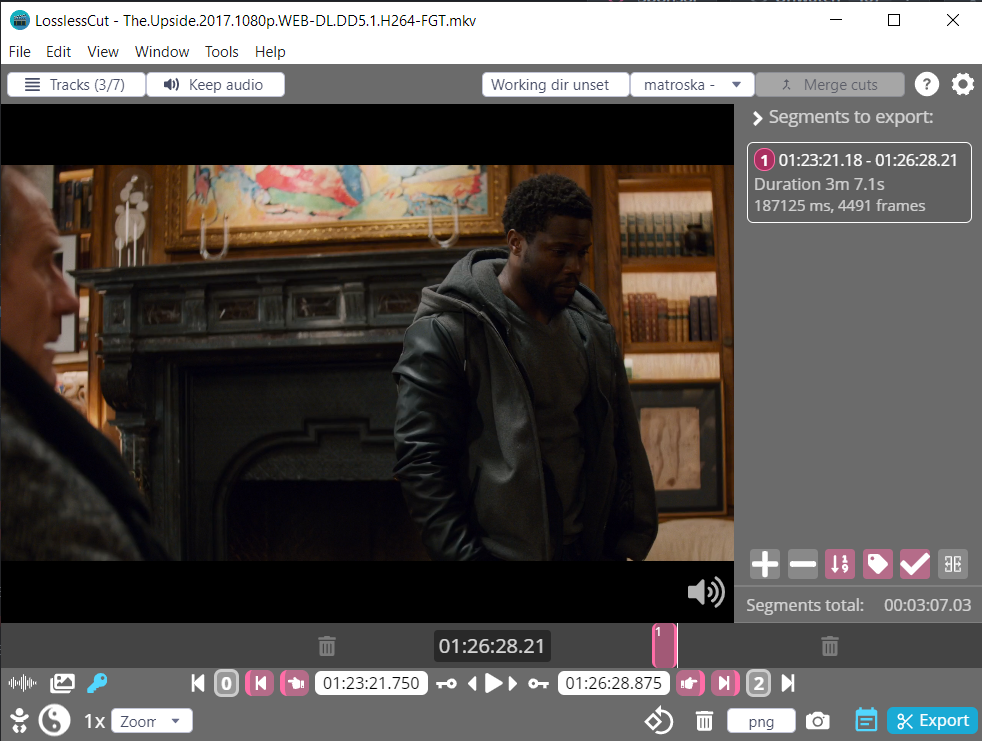Capture a screenshot with the camera icon
Viewport: 982px width, 741px height.
pos(818,720)
